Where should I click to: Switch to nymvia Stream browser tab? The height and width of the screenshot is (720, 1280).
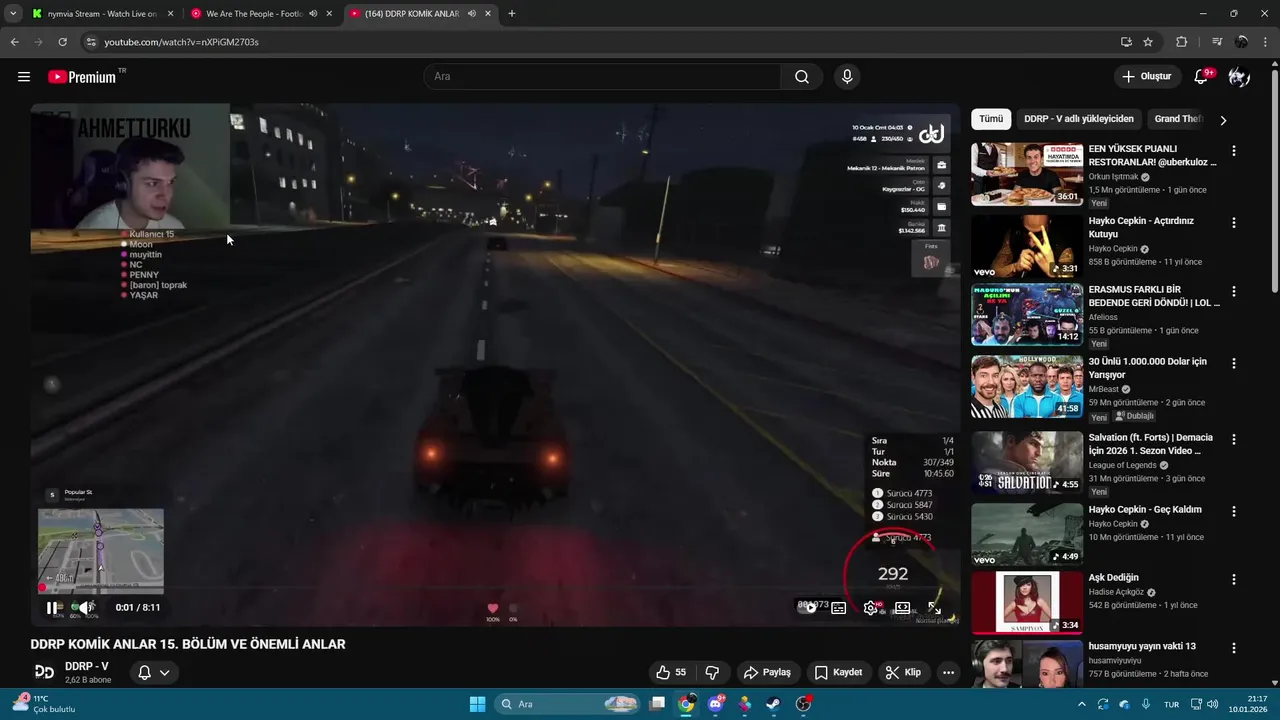102,14
